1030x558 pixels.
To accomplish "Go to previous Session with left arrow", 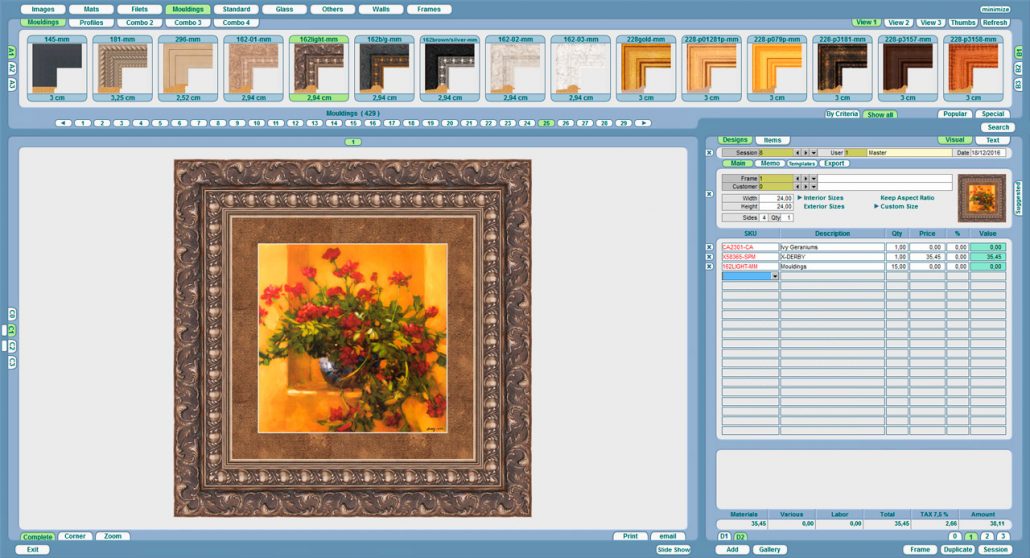I will [x=797, y=152].
